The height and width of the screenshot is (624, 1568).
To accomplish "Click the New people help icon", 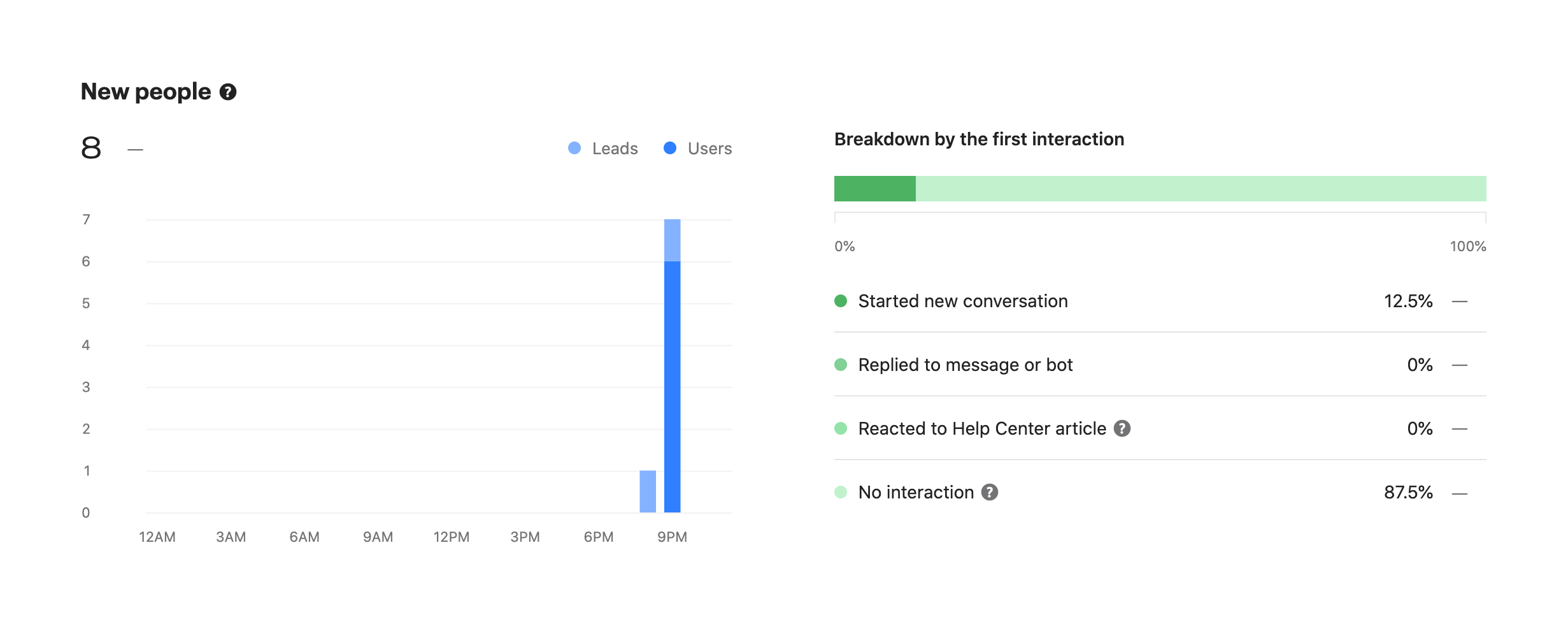I will point(228,92).
